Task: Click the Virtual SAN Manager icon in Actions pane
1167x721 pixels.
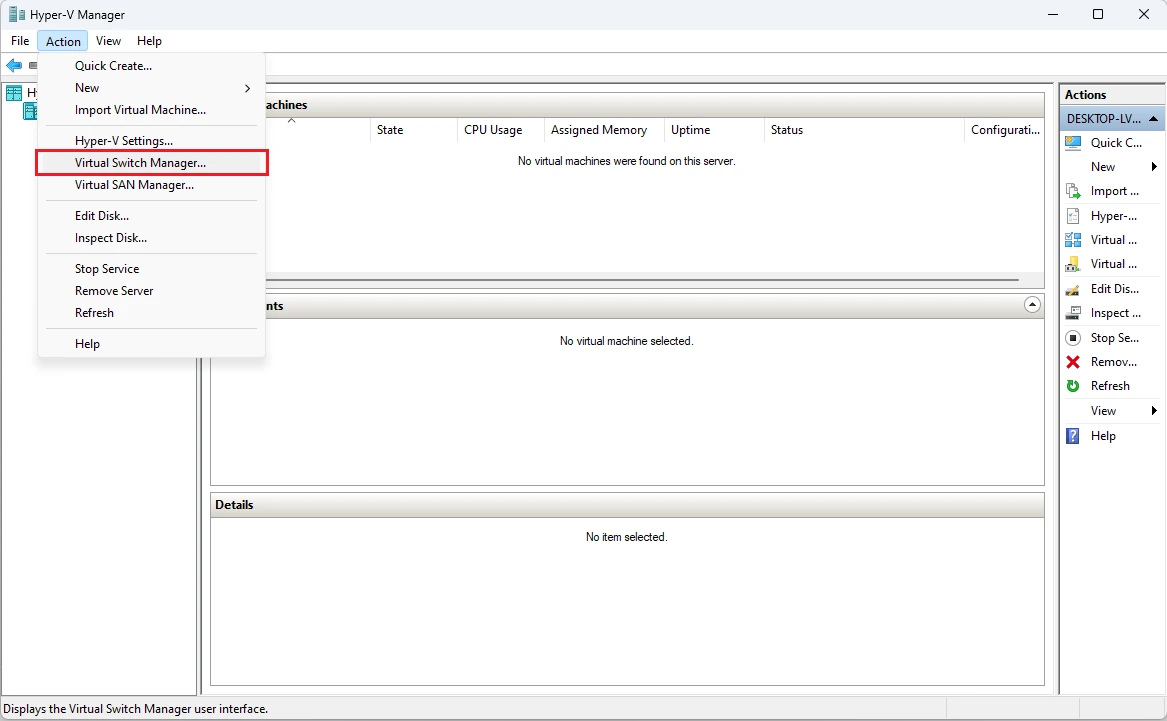Action: coord(1072,264)
